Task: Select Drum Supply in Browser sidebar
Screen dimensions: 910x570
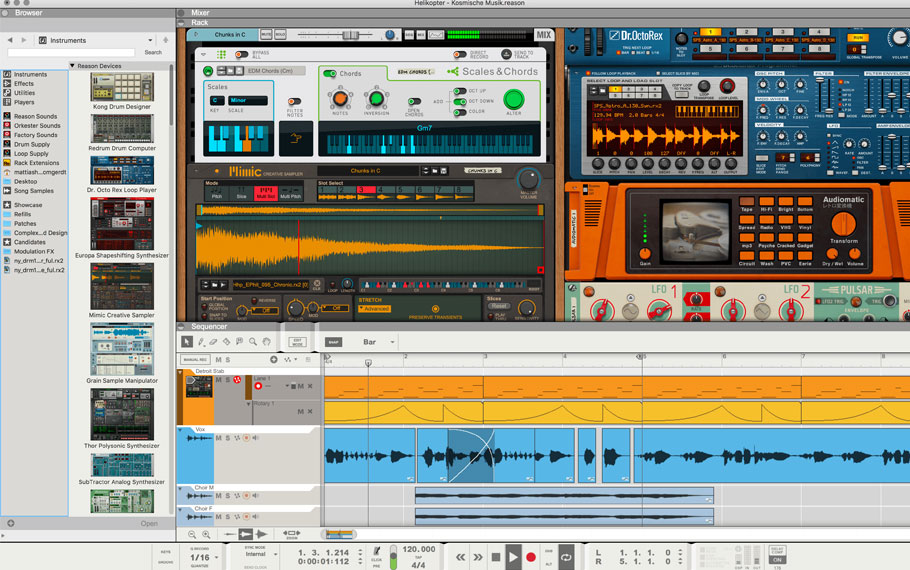Action: click(x=32, y=144)
